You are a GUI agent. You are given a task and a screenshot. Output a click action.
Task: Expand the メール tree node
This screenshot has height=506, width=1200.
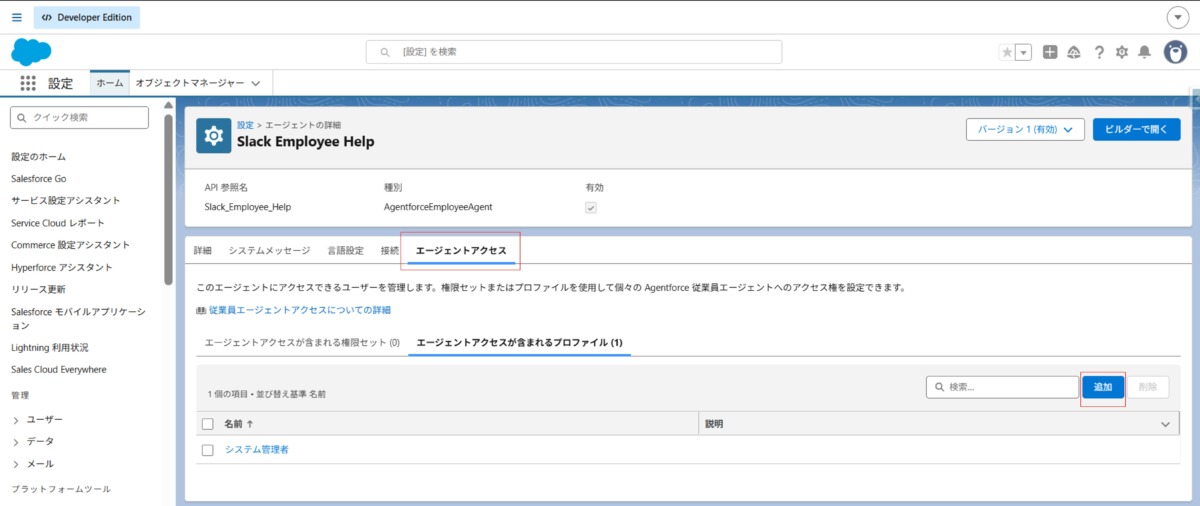[x=16, y=464]
